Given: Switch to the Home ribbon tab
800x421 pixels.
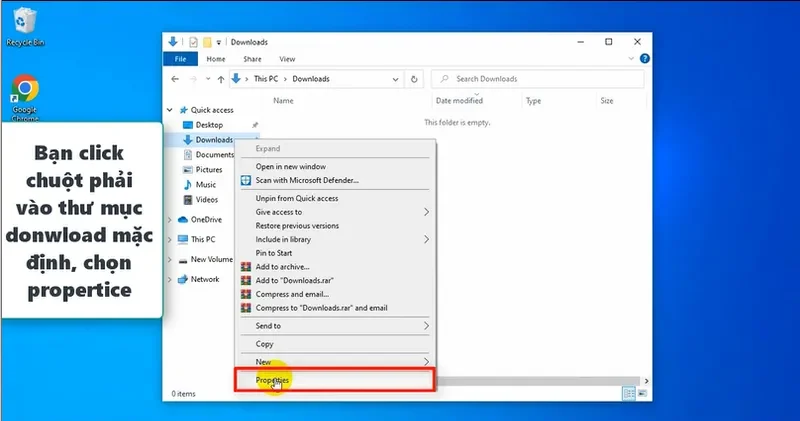Looking at the screenshot, I should 216,59.
